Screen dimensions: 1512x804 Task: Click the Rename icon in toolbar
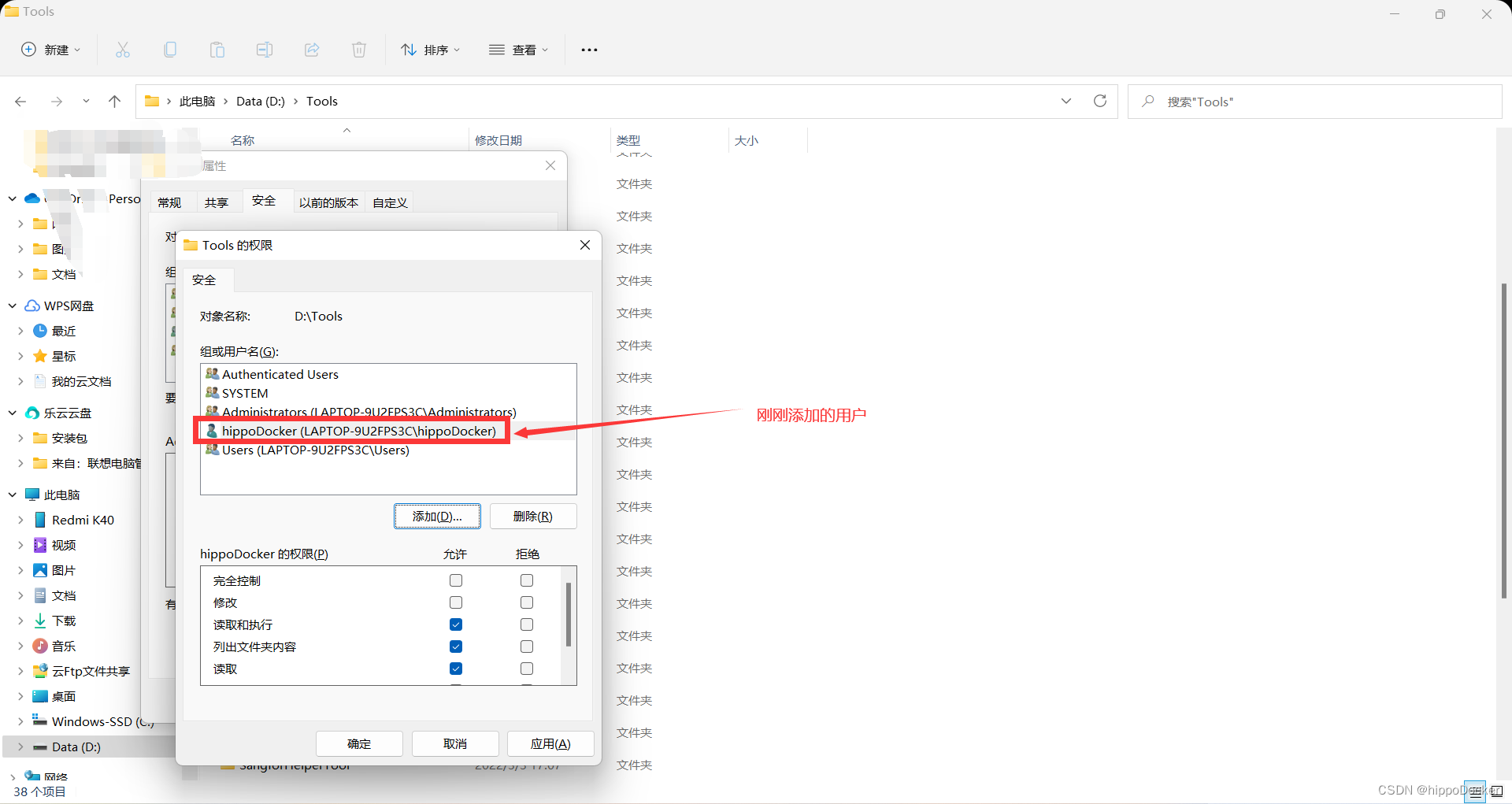[265, 50]
